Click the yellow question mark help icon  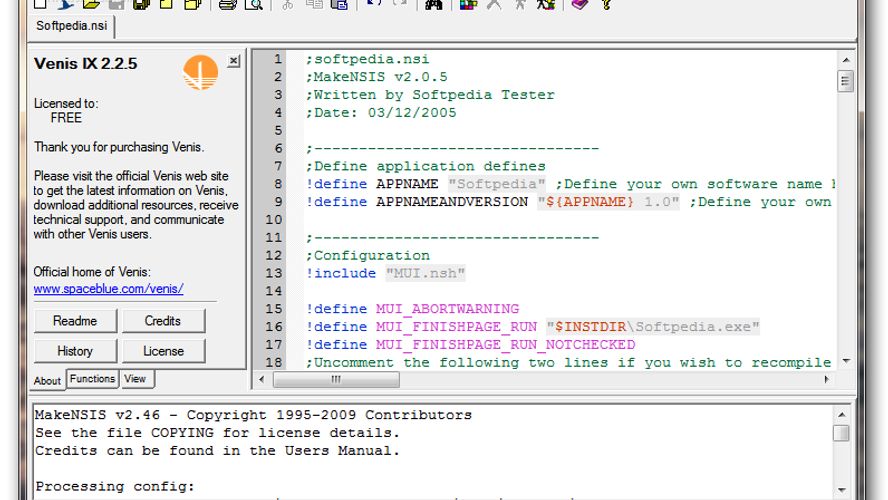[606, 5]
